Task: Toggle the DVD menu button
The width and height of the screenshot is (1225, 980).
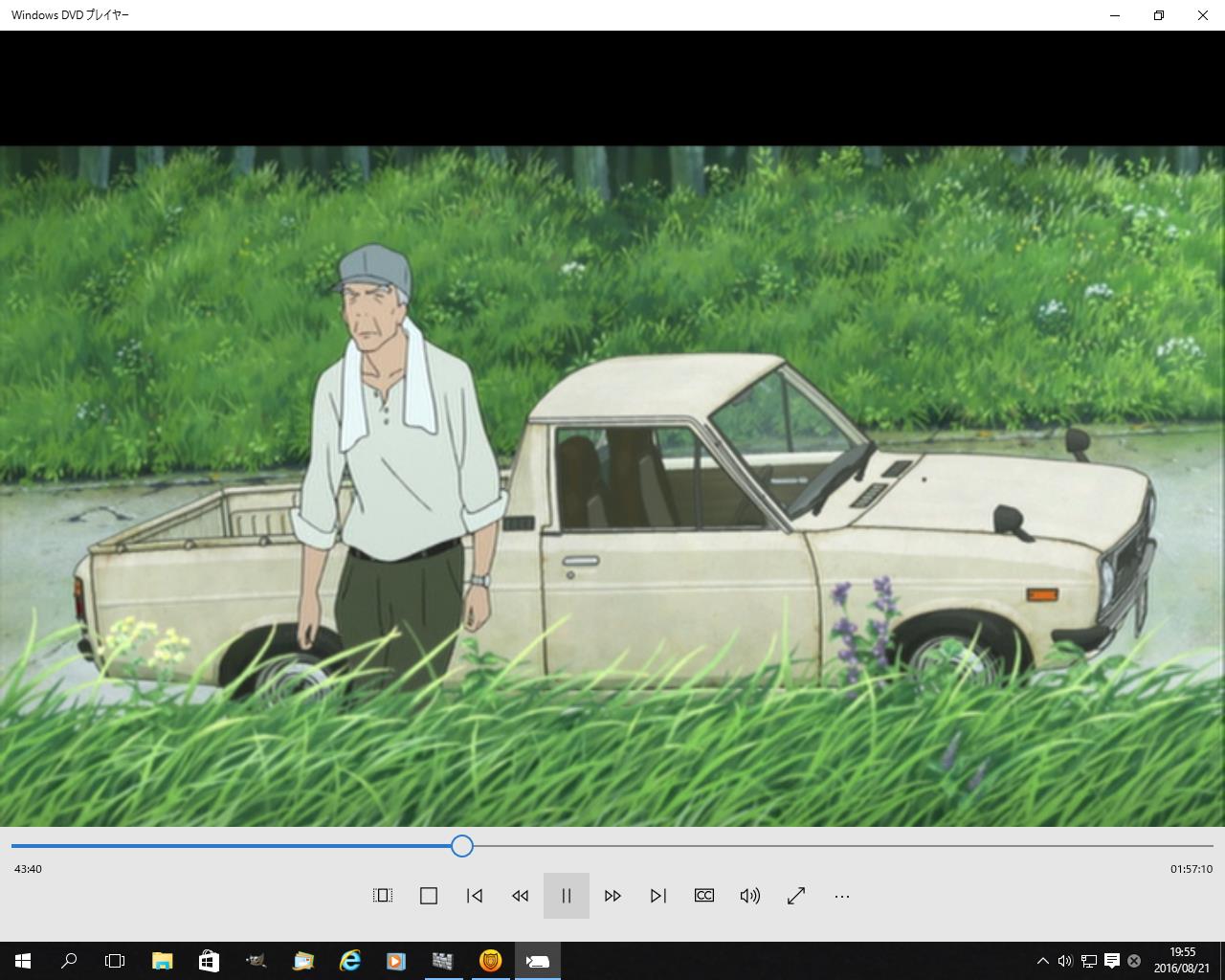Action: 383,896
